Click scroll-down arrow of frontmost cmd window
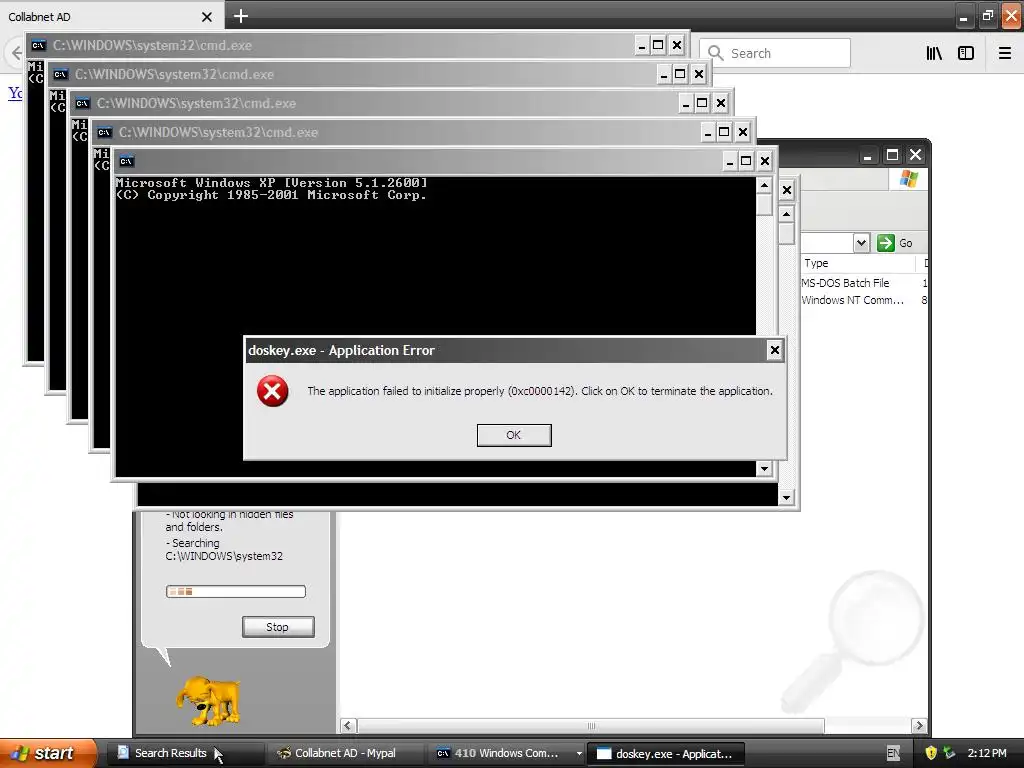This screenshot has width=1024, height=768. click(x=764, y=468)
